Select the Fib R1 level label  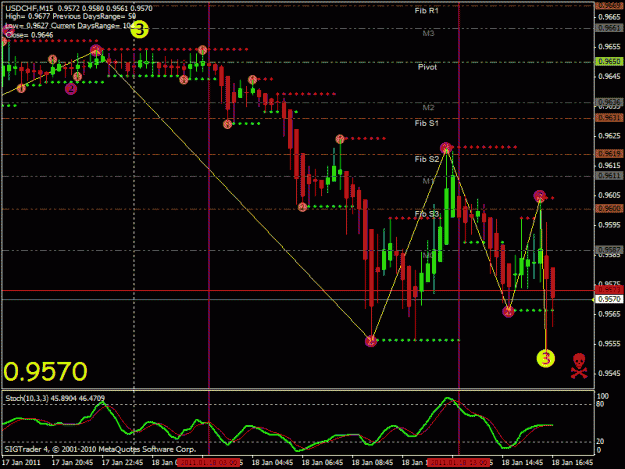pos(426,11)
